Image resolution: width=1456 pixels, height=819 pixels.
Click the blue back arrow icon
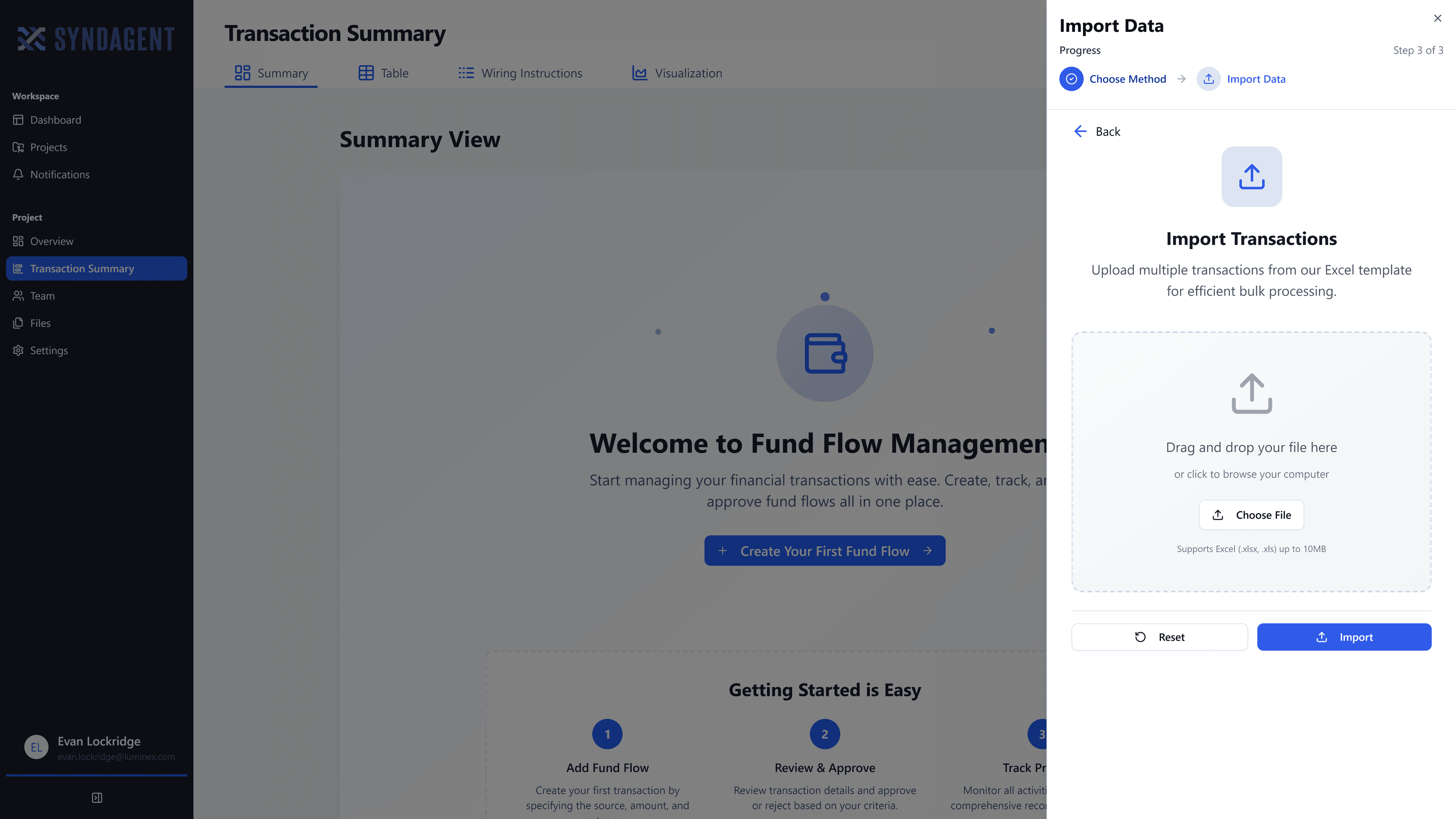coord(1080,131)
